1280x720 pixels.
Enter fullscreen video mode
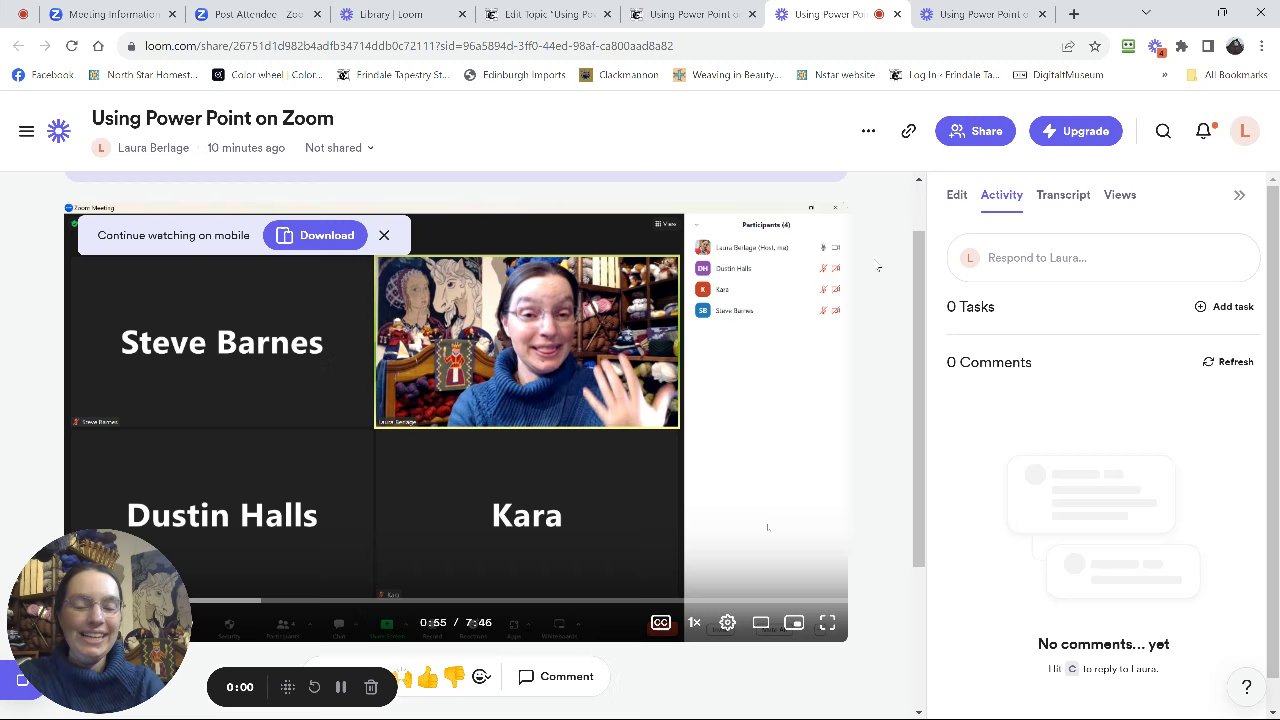point(828,622)
